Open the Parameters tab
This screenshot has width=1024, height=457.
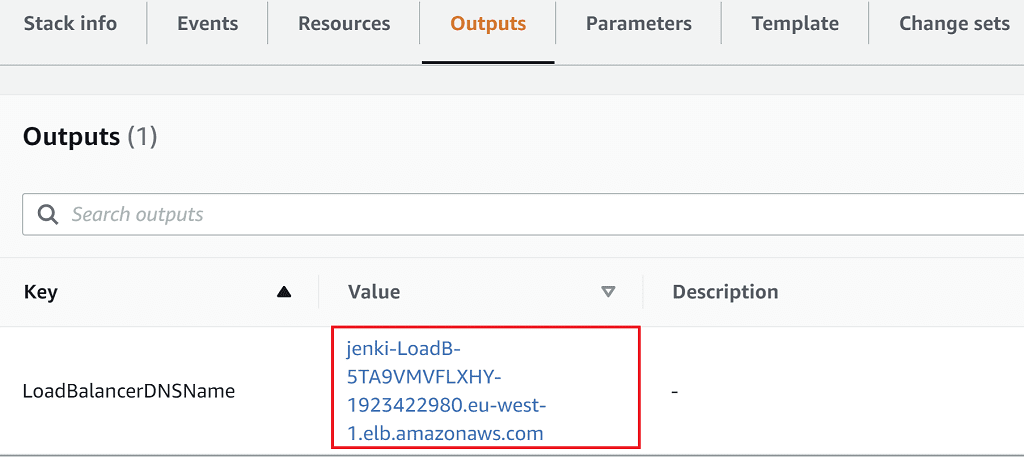pos(638,24)
